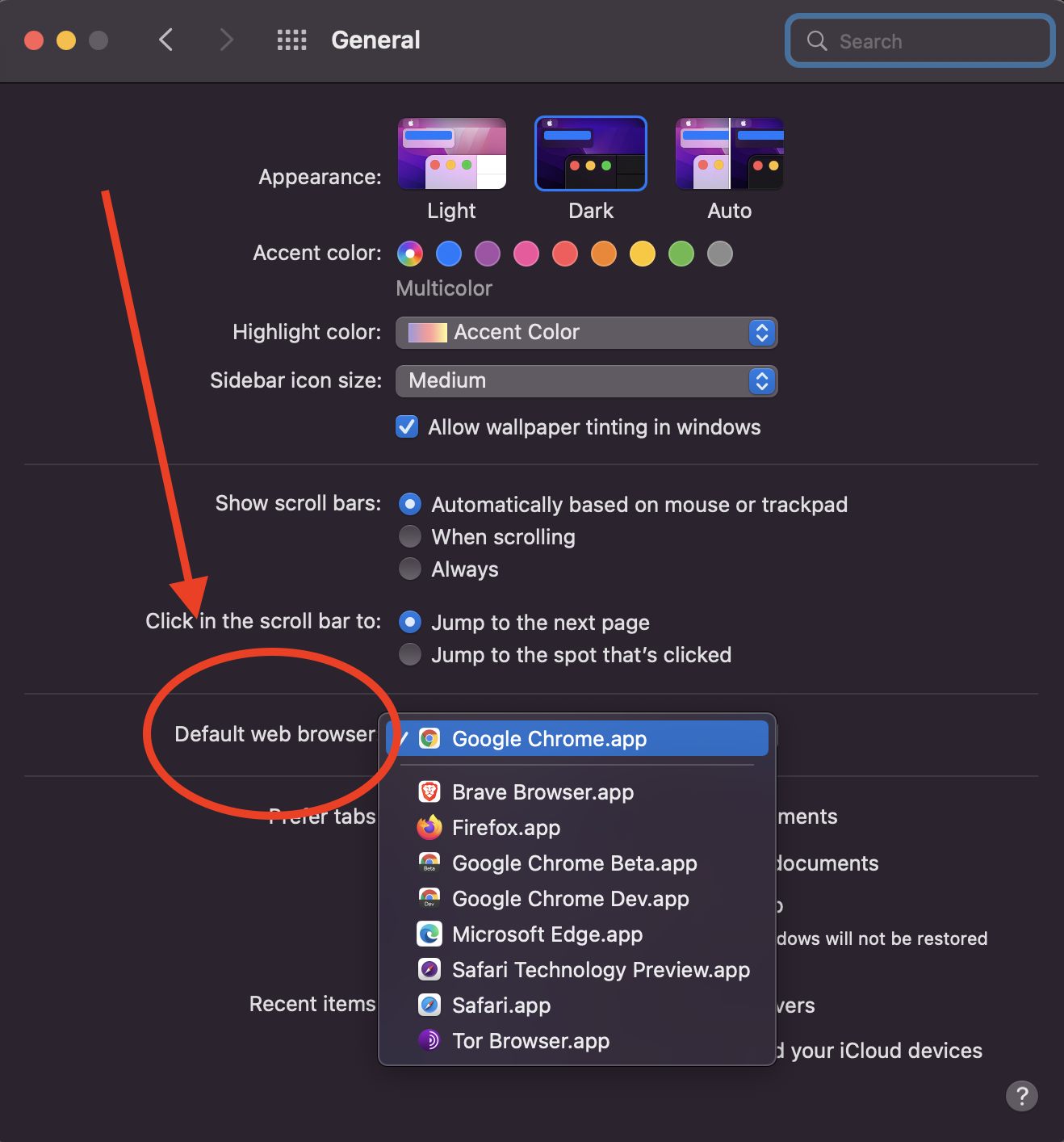The height and width of the screenshot is (1142, 1064).
Task: Click the Default web browser label
Action: tap(275, 734)
